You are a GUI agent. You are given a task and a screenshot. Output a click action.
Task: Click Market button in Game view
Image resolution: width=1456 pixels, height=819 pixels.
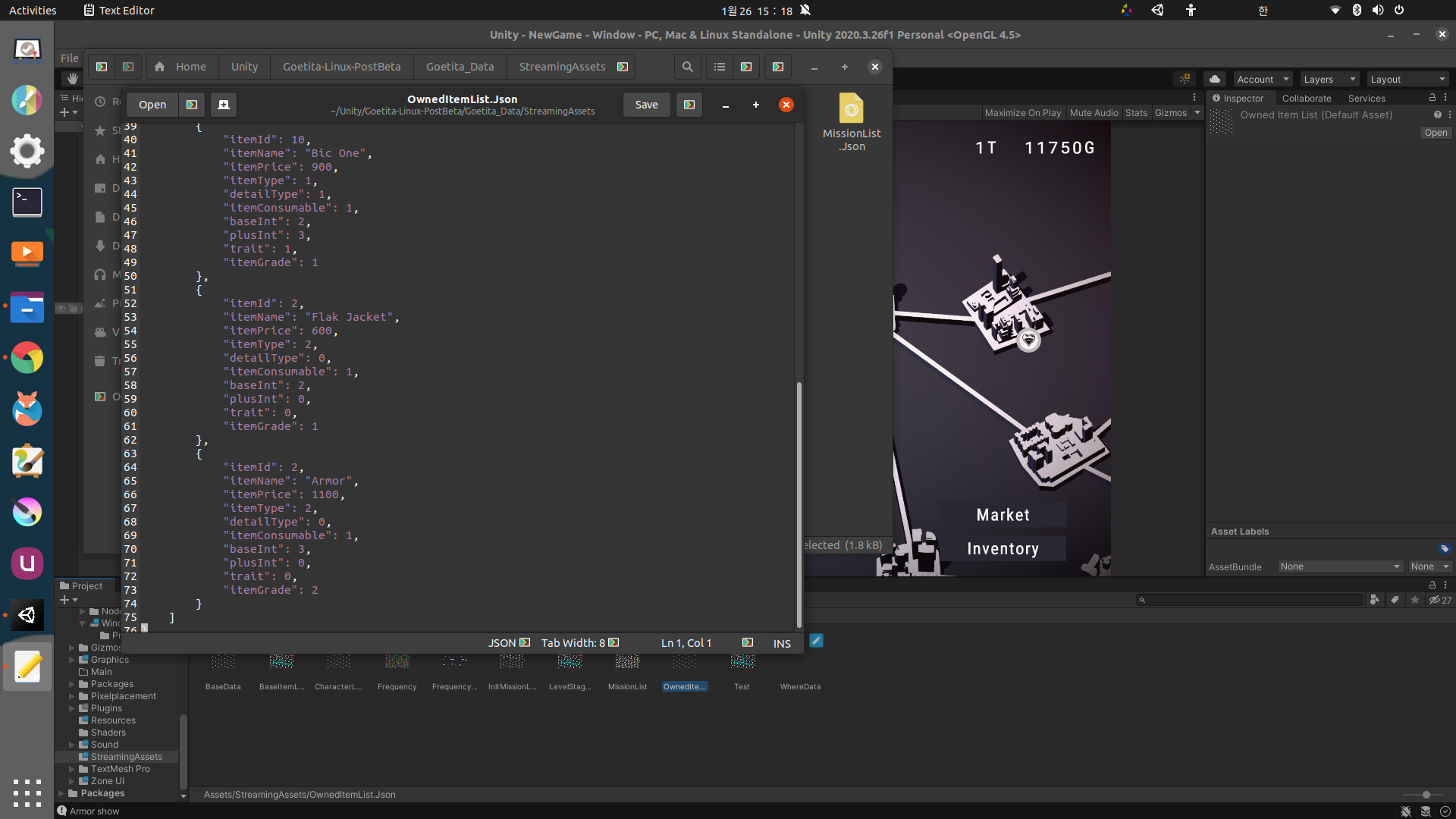1003,515
